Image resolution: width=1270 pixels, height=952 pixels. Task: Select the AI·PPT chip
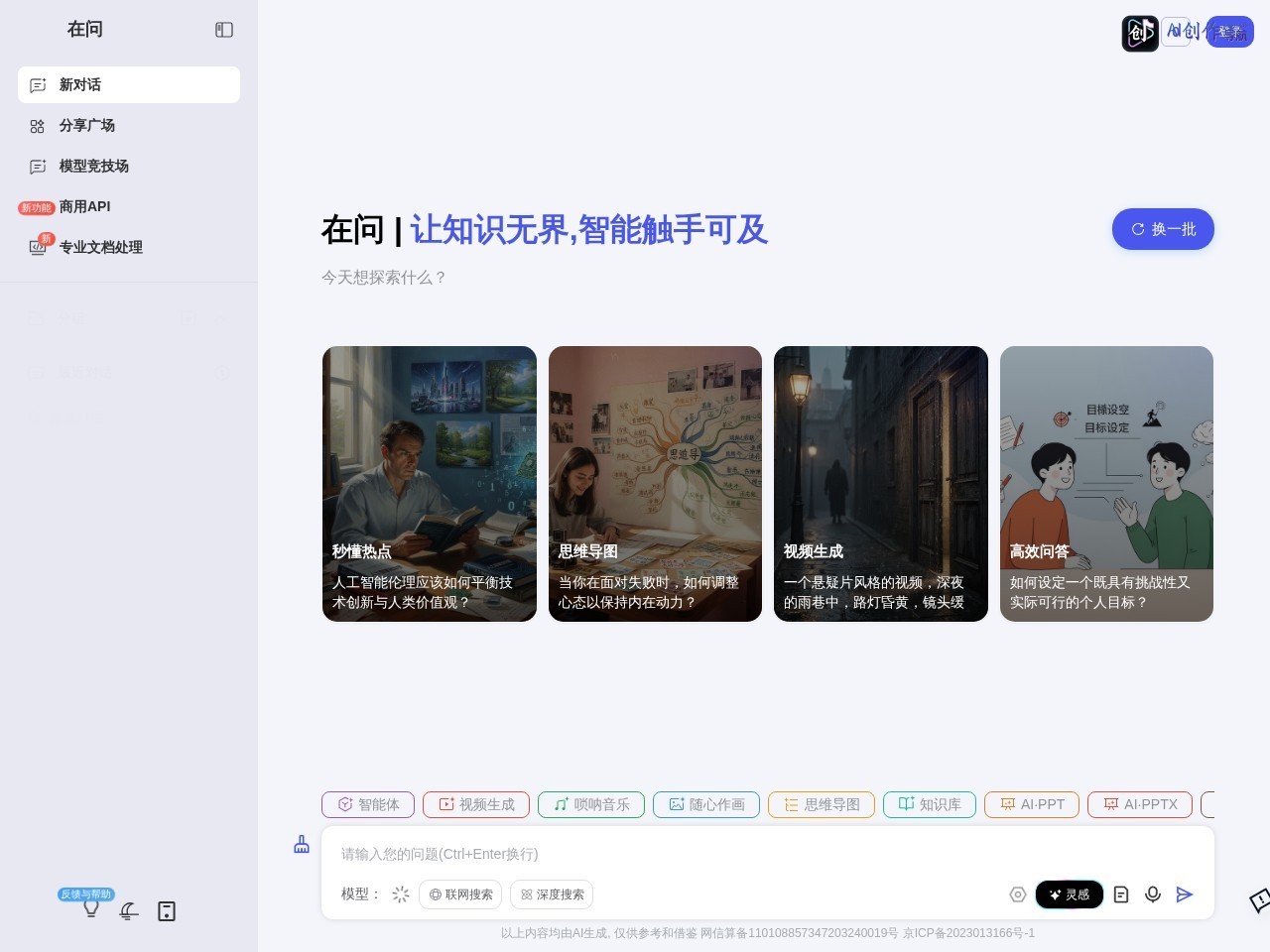point(1032,804)
